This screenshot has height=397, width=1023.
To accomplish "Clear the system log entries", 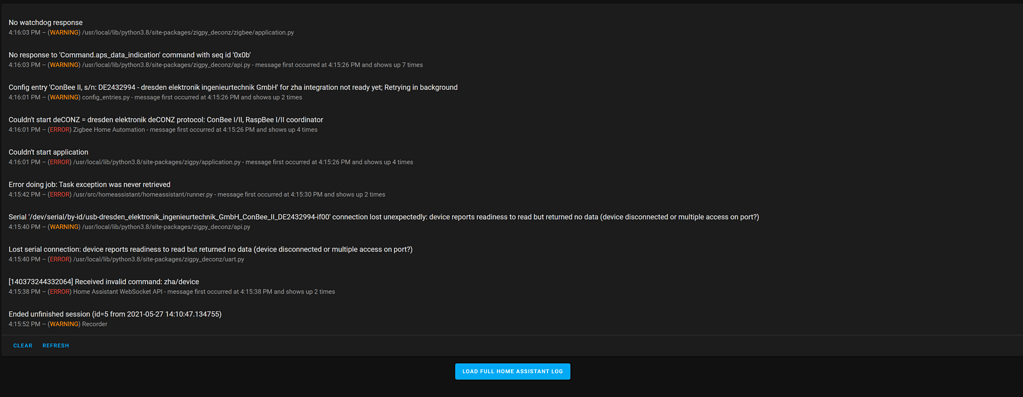I will (x=22, y=346).
